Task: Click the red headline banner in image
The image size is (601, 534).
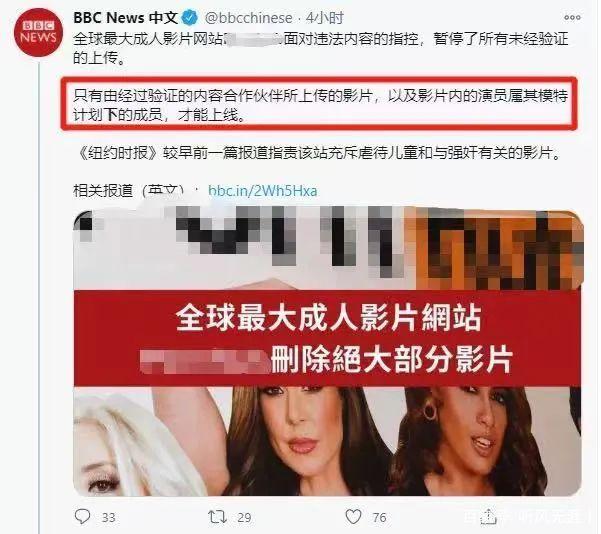Action: pos(327,338)
